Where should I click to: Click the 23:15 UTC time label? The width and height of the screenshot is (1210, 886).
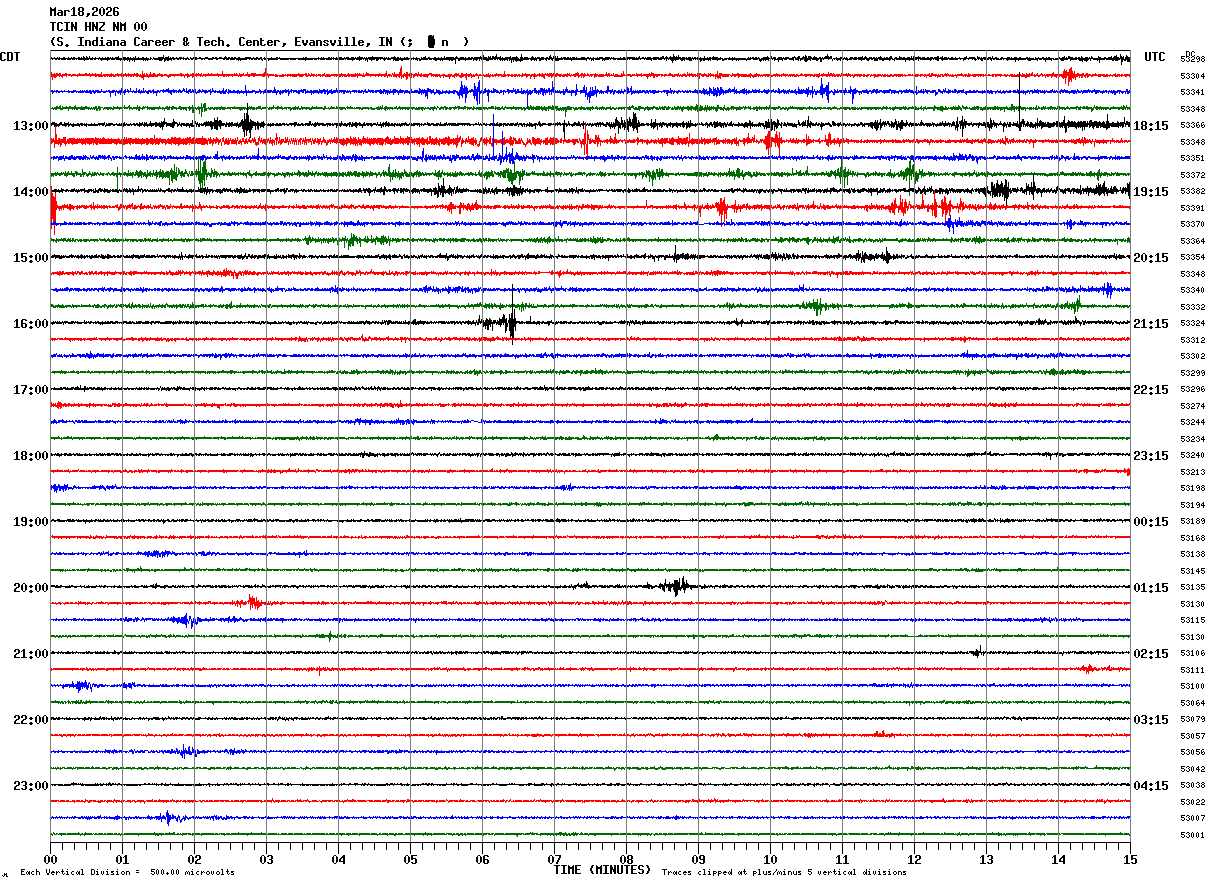pos(1151,456)
